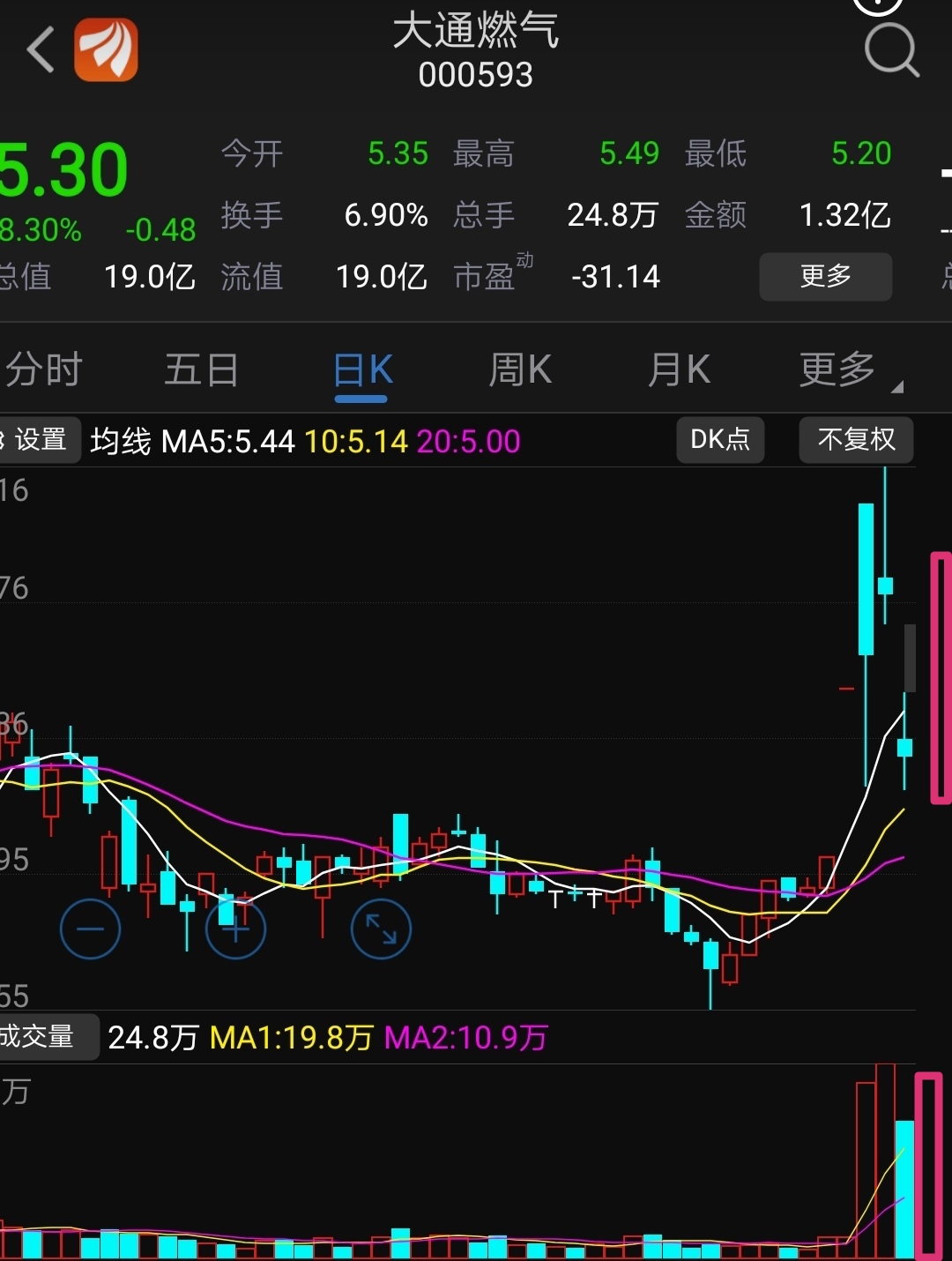Tap the magenta MA 20:5.00 value
The image size is (952, 1261).
[x=468, y=441]
